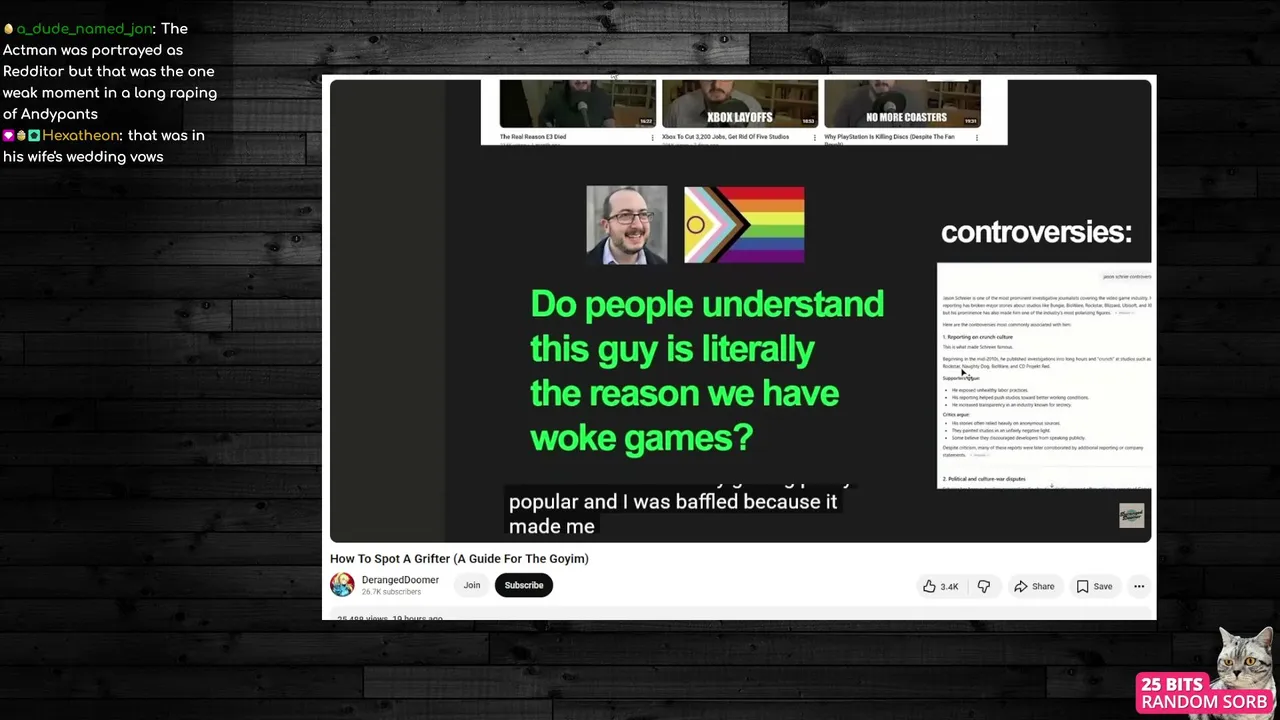Click 'Xbox To Cut 3,200 Jobs' video title
This screenshot has width=1280, height=720.
coord(725,136)
